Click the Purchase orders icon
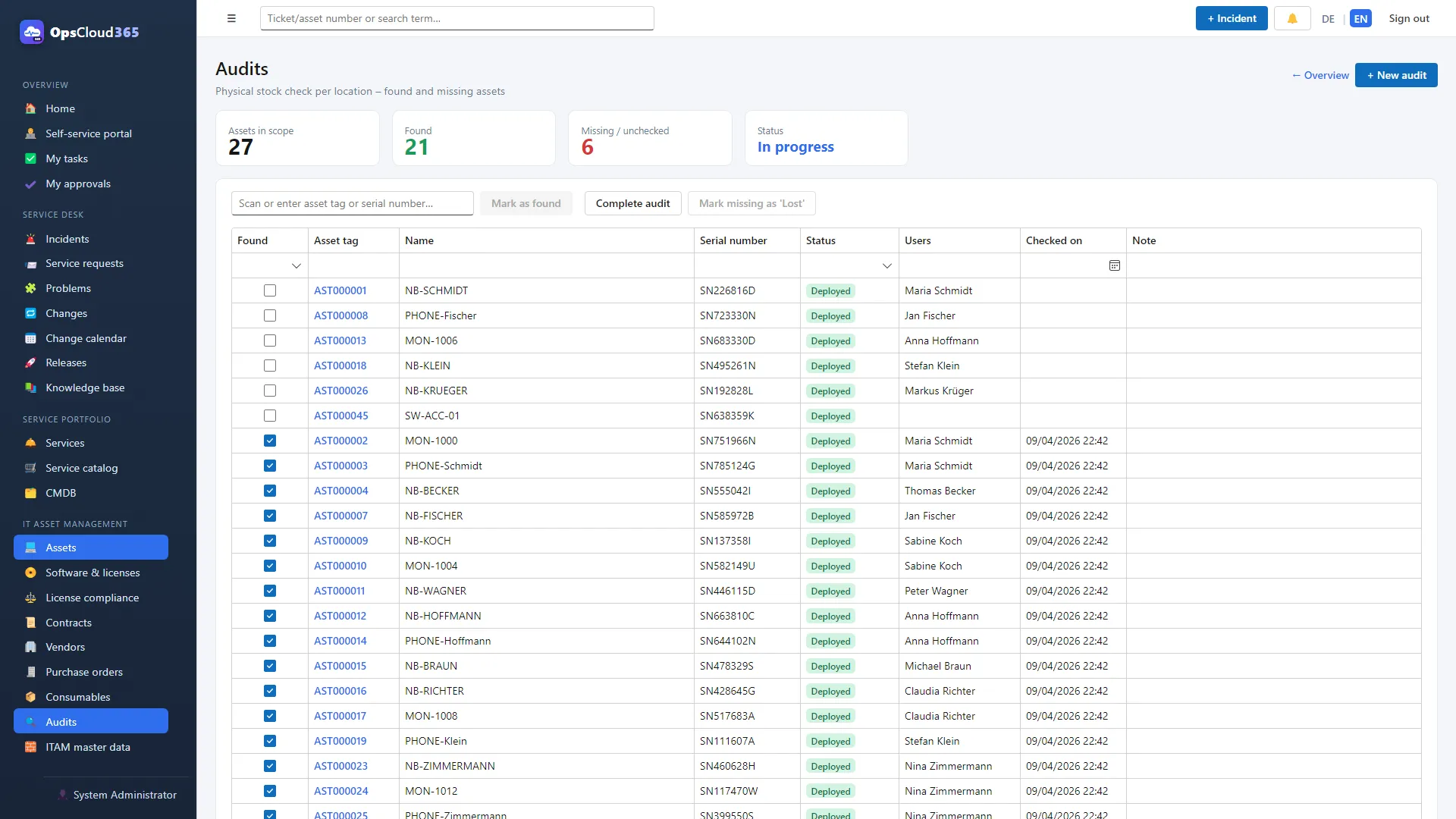This screenshot has height=819, width=1456. [30, 672]
